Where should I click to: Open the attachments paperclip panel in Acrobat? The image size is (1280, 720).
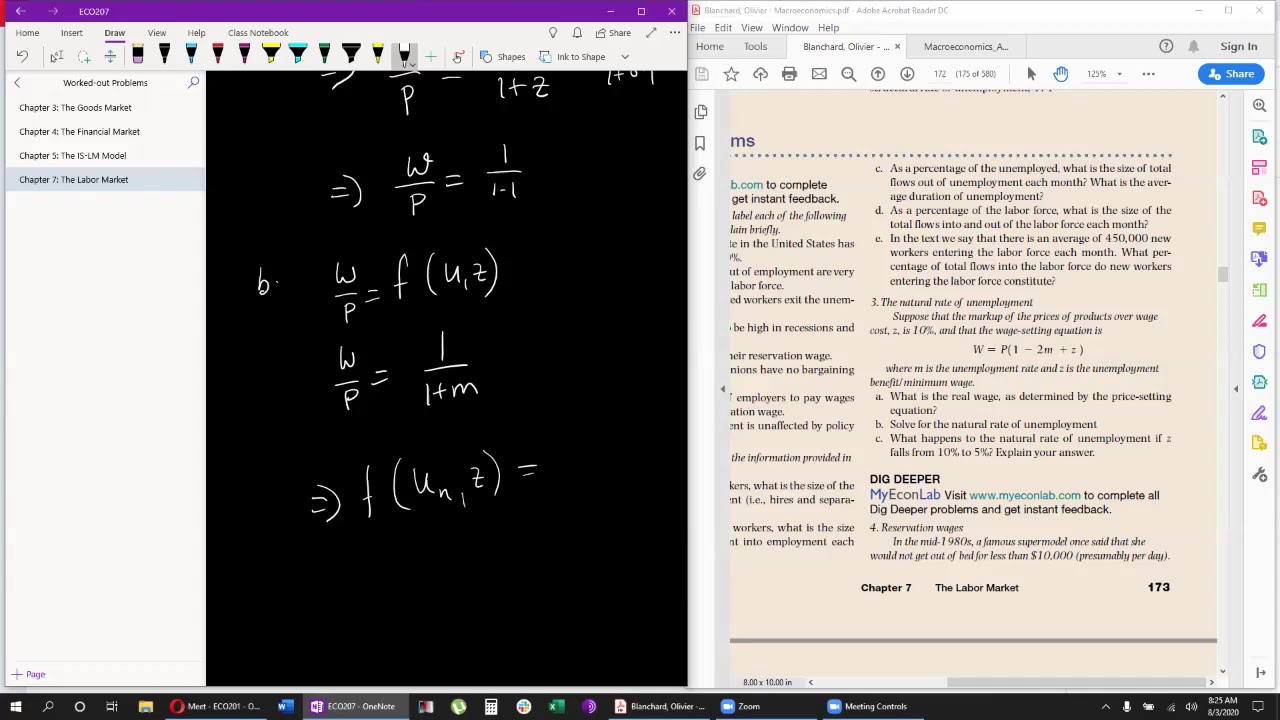(700, 174)
